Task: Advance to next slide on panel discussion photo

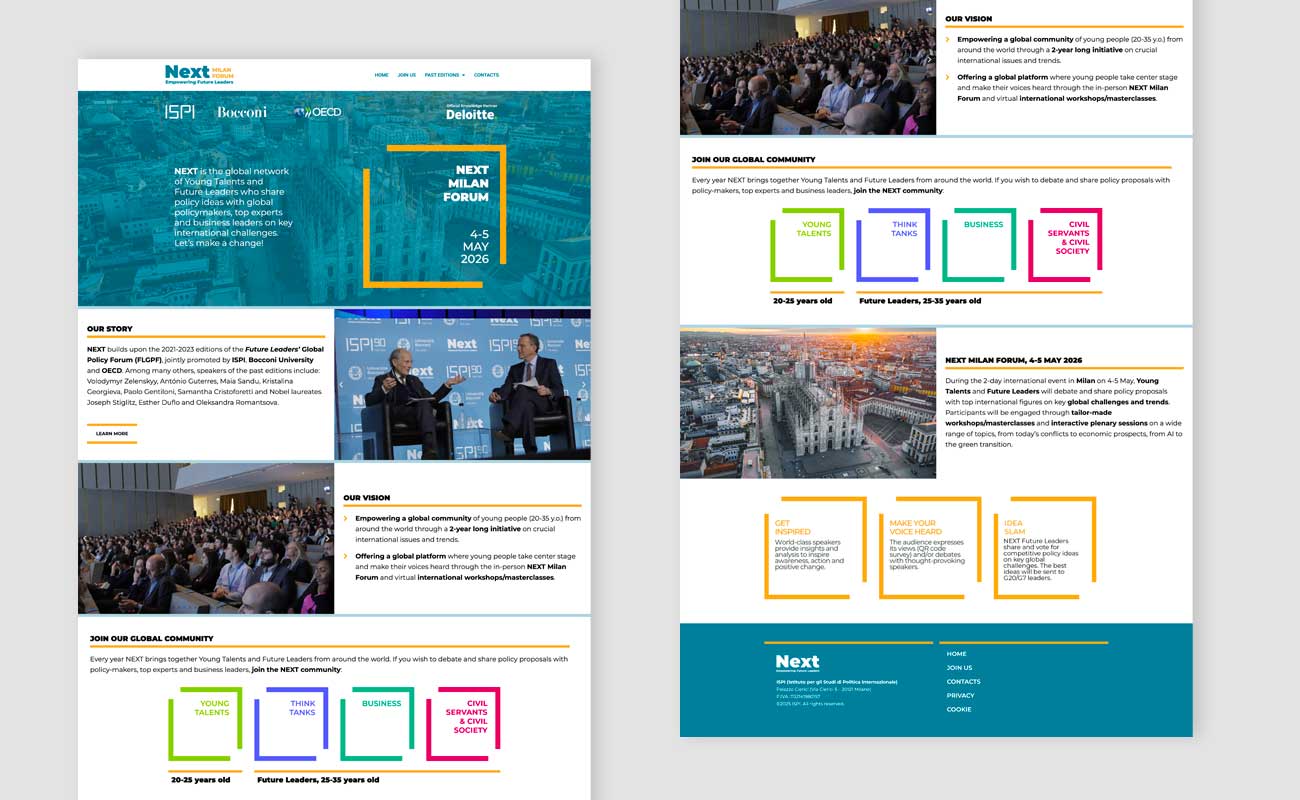Action: (x=583, y=384)
